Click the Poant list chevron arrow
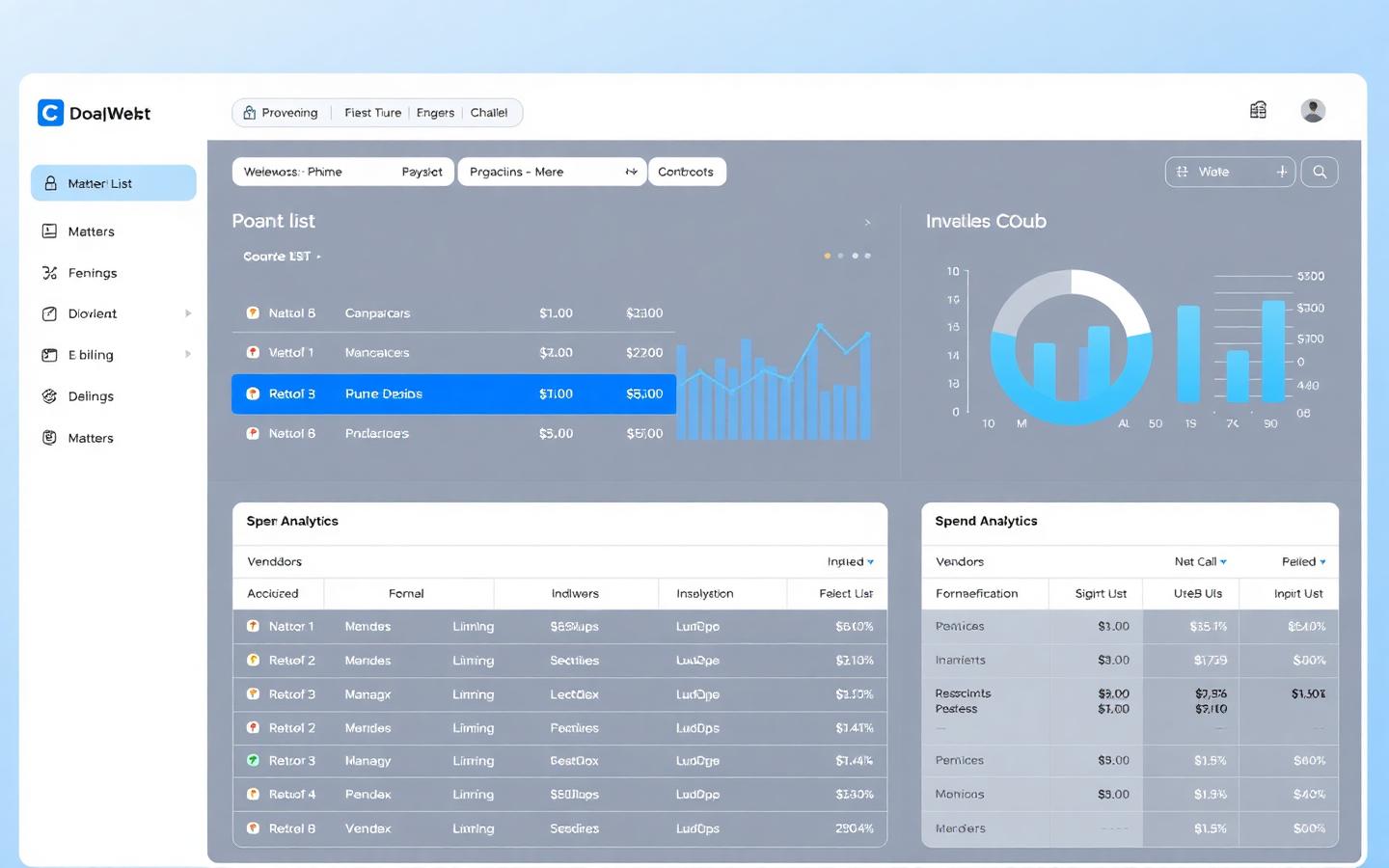The image size is (1389, 868). 867,223
